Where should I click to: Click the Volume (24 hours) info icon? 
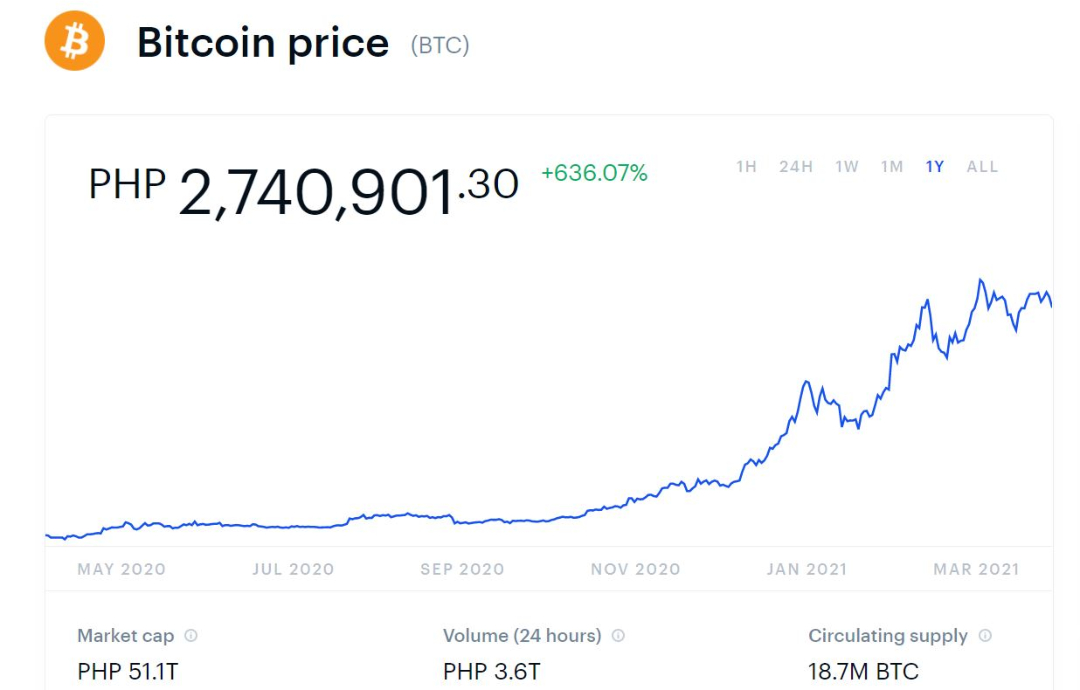(x=618, y=636)
